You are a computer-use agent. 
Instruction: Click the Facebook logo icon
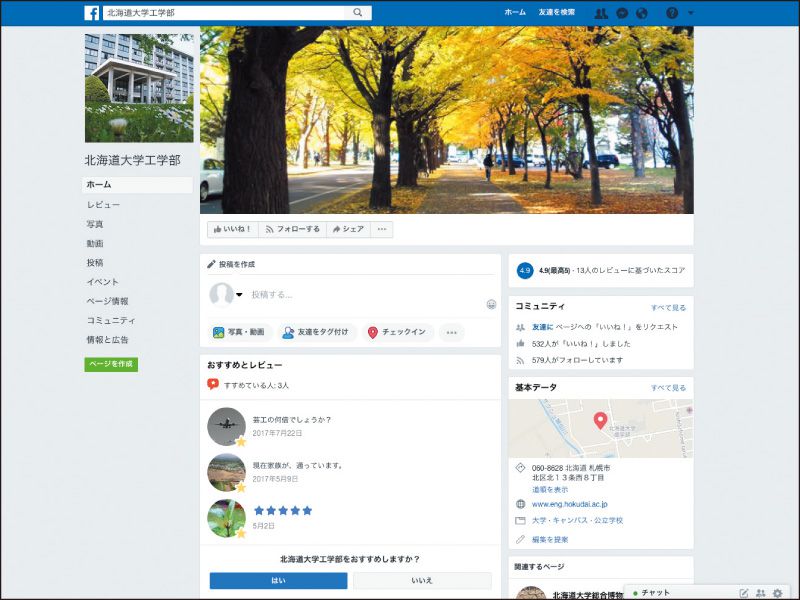click(x=92, y=13)
